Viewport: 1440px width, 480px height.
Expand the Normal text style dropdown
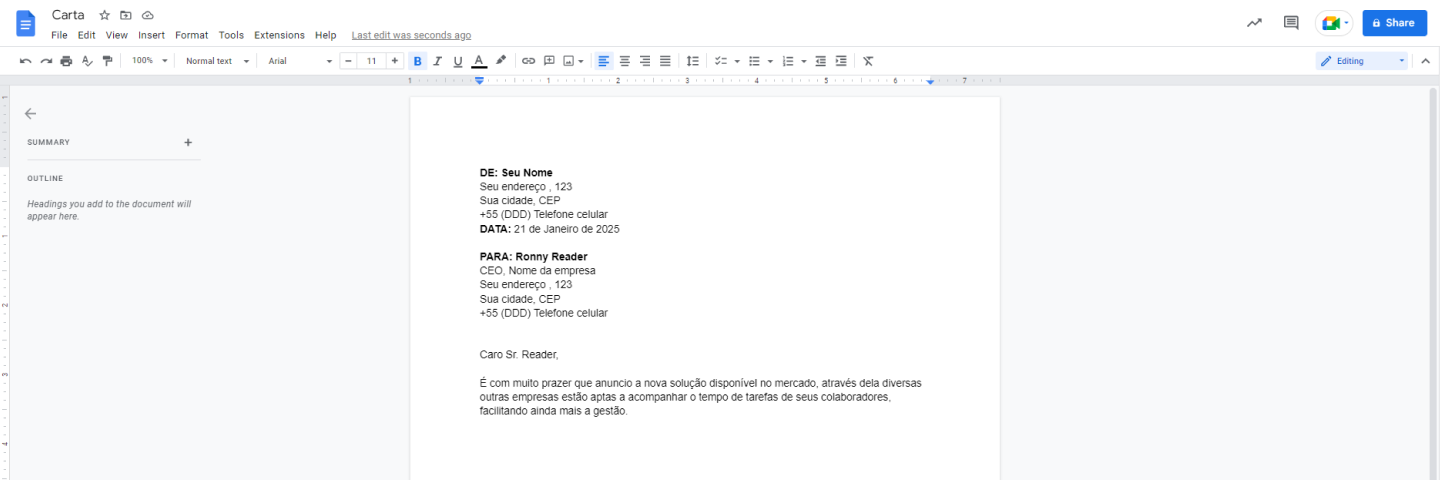(x=217, y=61)
